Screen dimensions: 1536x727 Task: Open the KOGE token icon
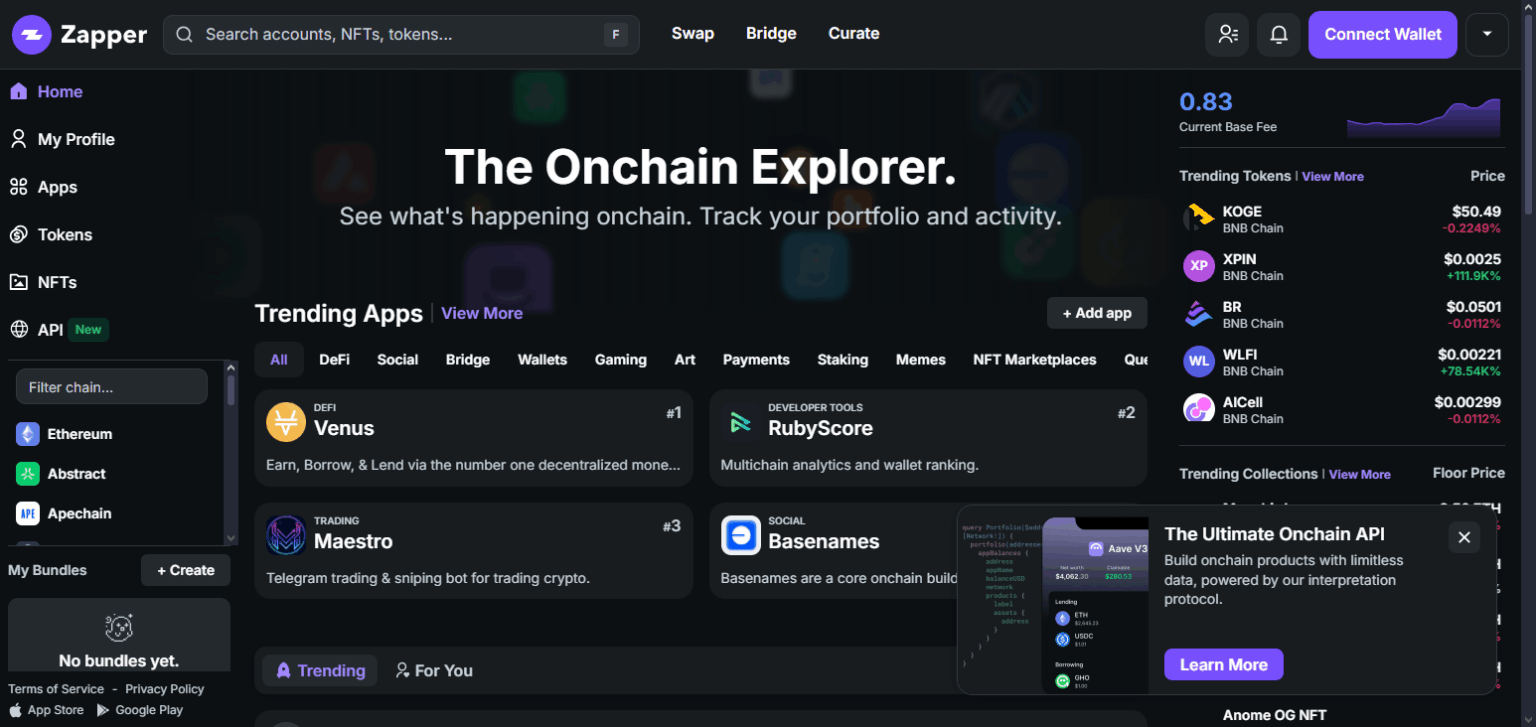(1198, 218)
